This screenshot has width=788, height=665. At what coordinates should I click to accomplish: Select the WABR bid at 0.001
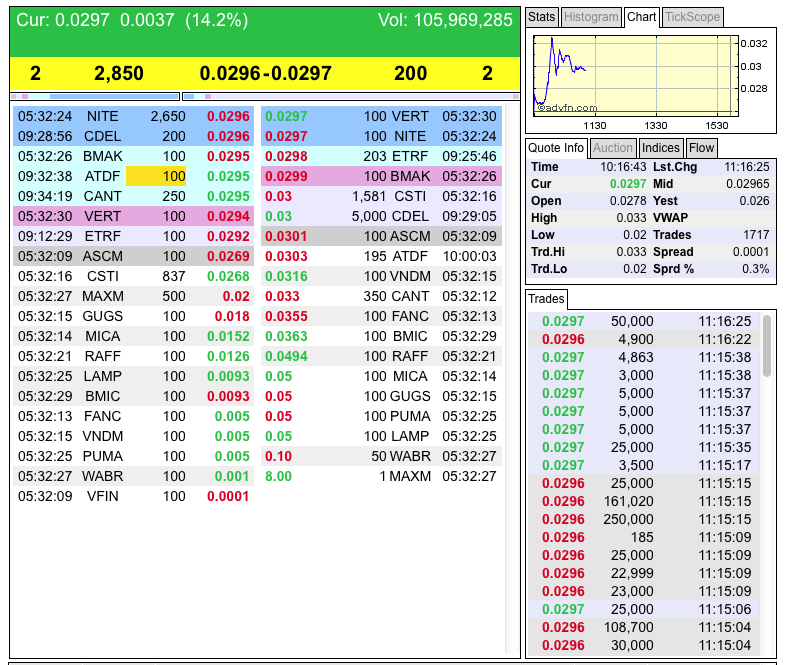click(x=133, y=476)
